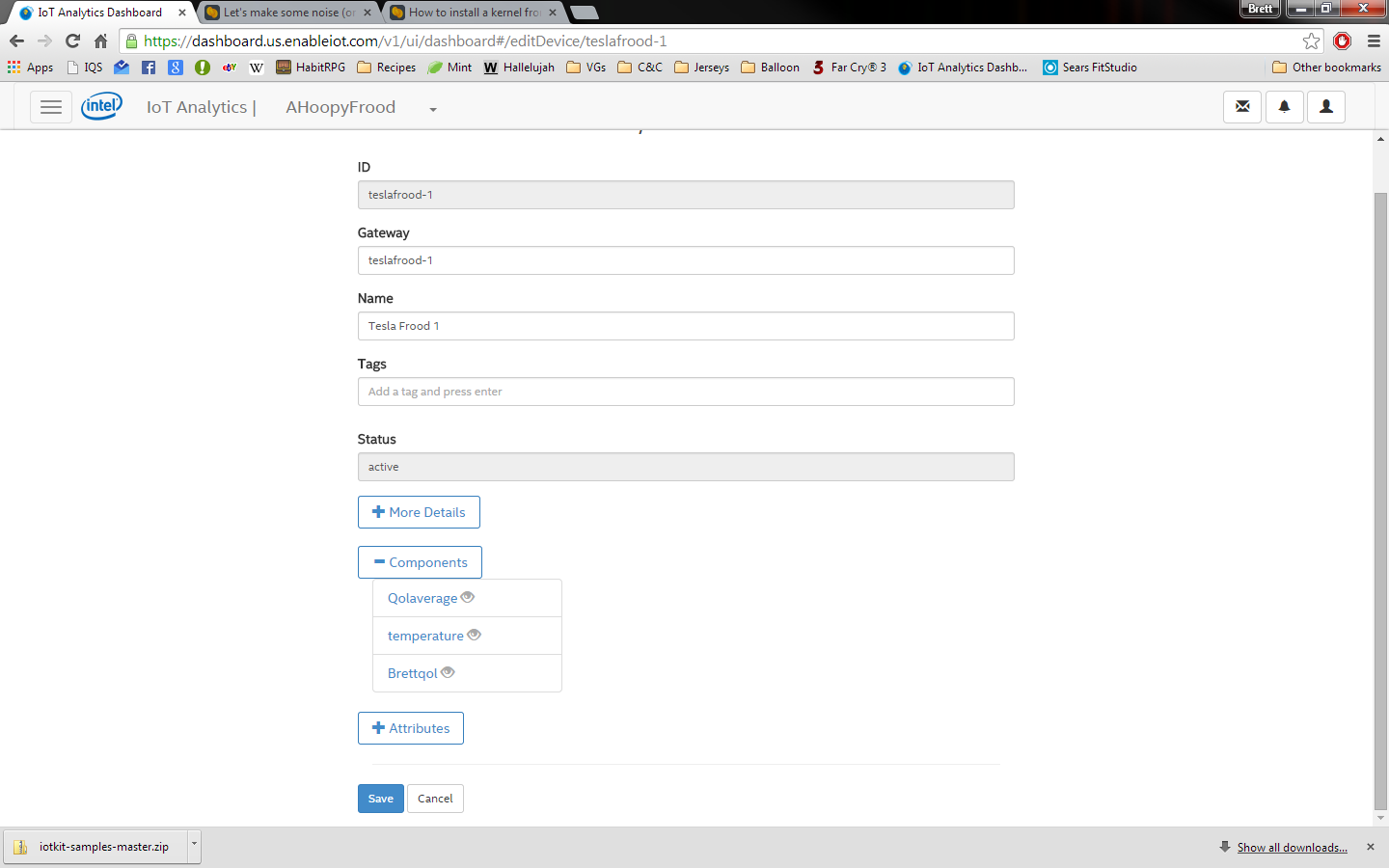The width and height of the screenshot is (1389, 868).
Task: Open the Mint bookmark
Action: (x=449, y=68)
